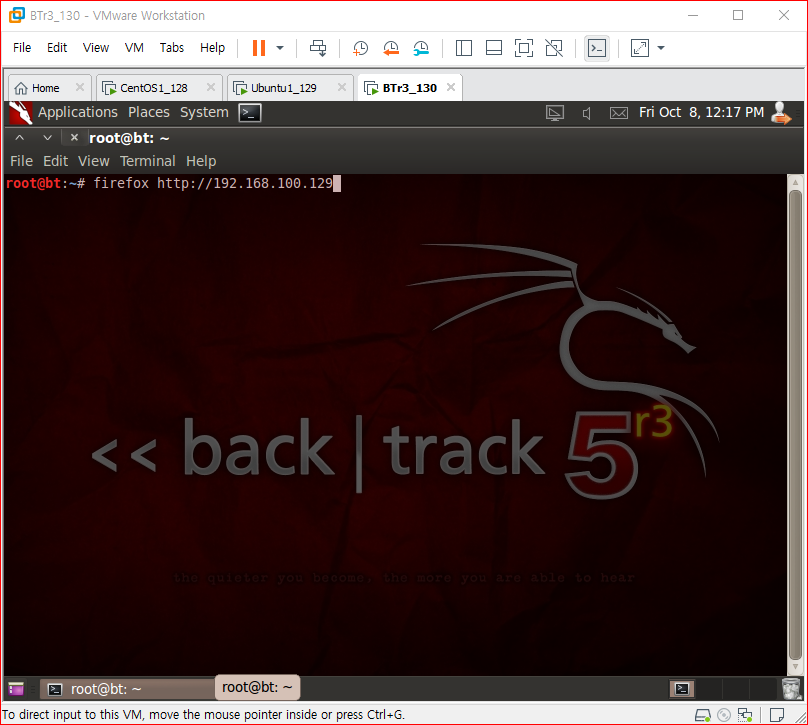Screen dimensions: 808x725
Task: Open VMware File menu
Action: point(22,47)
